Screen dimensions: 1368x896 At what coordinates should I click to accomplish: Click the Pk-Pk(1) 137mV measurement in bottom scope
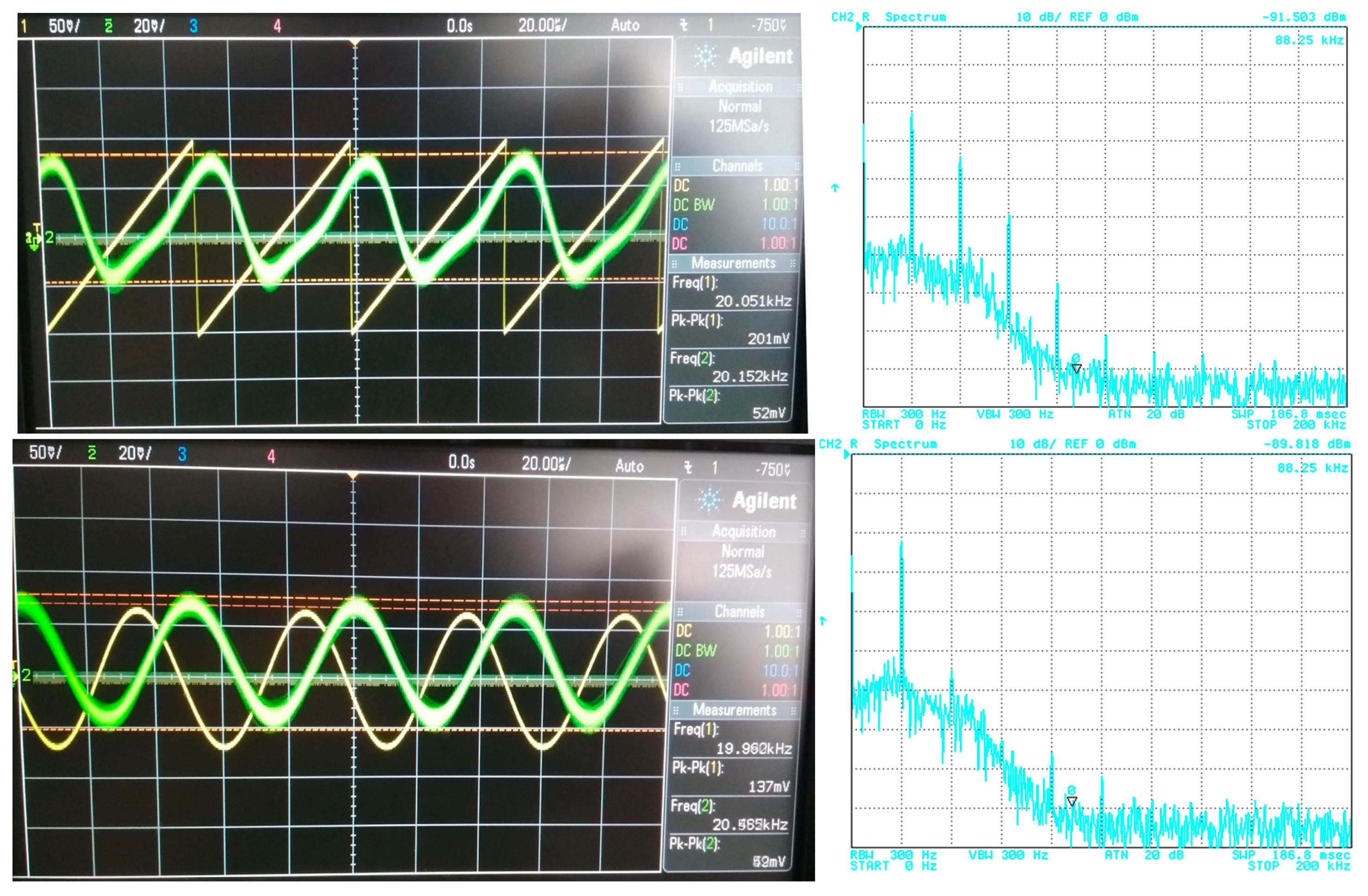coord(768,787)
